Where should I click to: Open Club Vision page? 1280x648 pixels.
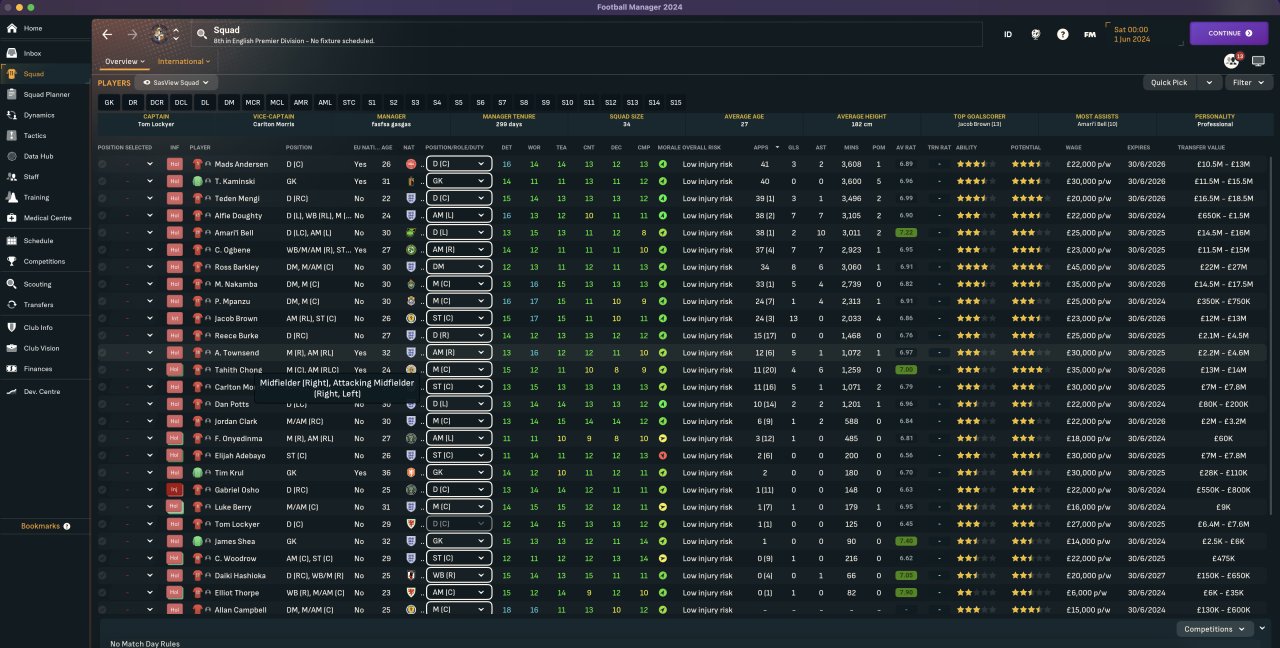click(41, 348)
